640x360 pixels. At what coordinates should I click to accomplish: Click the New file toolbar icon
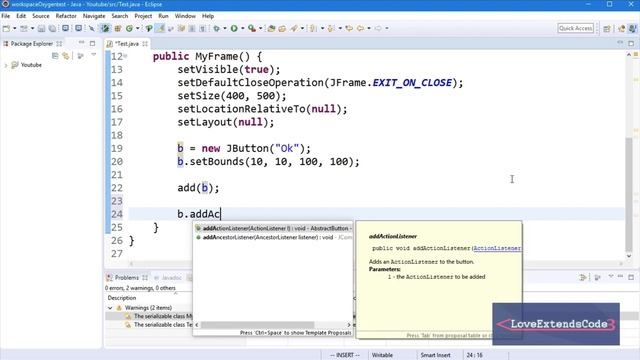click(7, 28)
